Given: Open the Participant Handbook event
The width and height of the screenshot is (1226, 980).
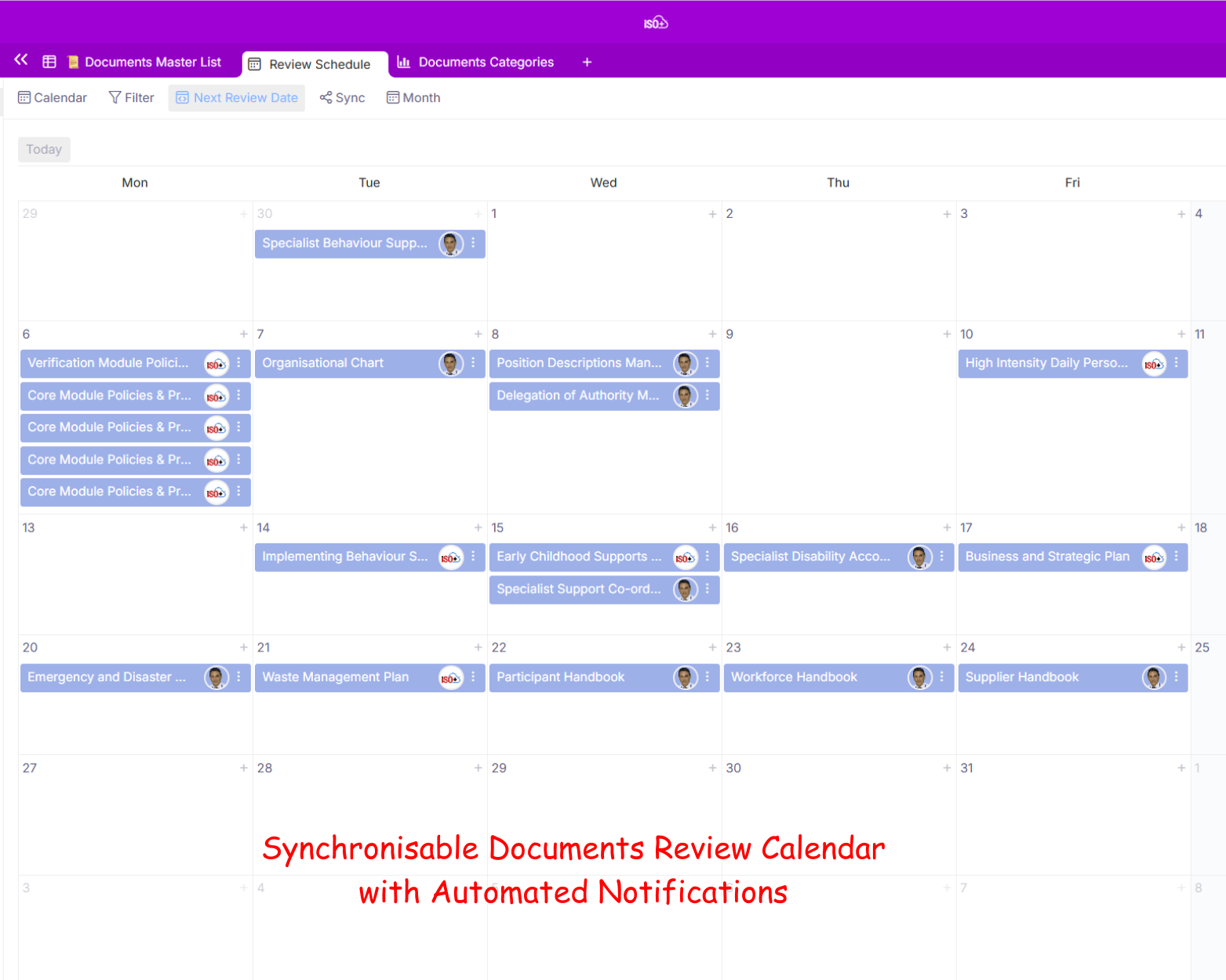Looking at the screenshot, I should click(x=560, y=677).
